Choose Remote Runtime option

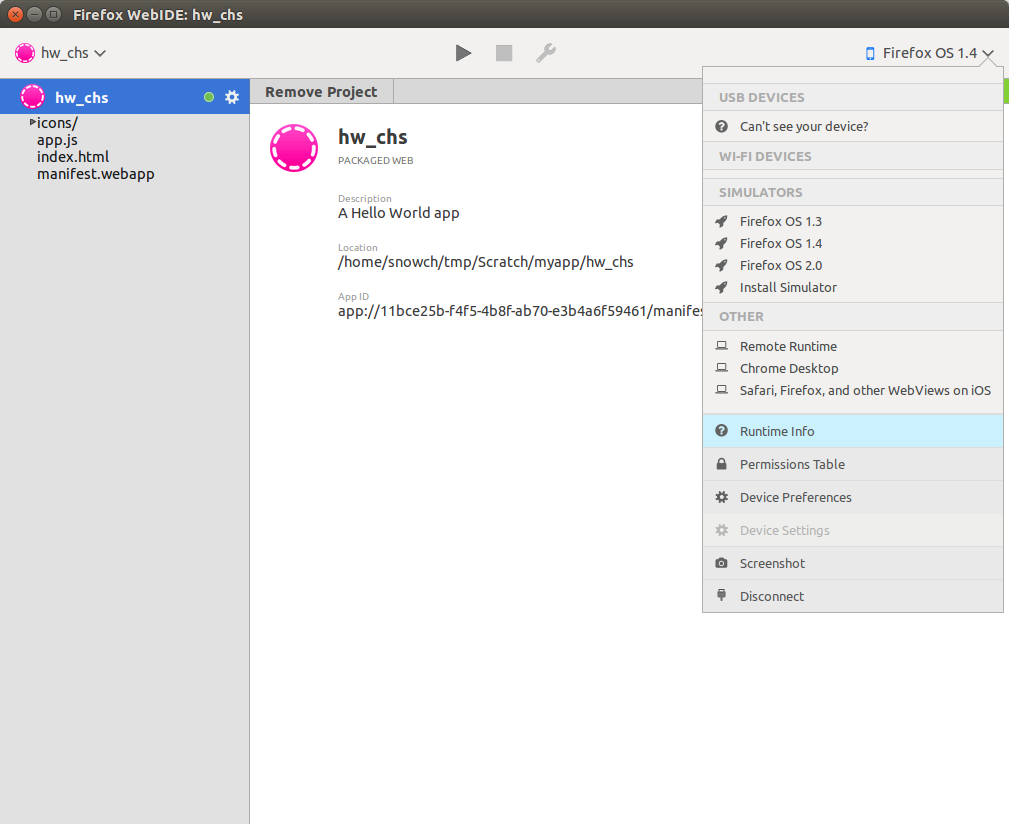pos(853,346)
